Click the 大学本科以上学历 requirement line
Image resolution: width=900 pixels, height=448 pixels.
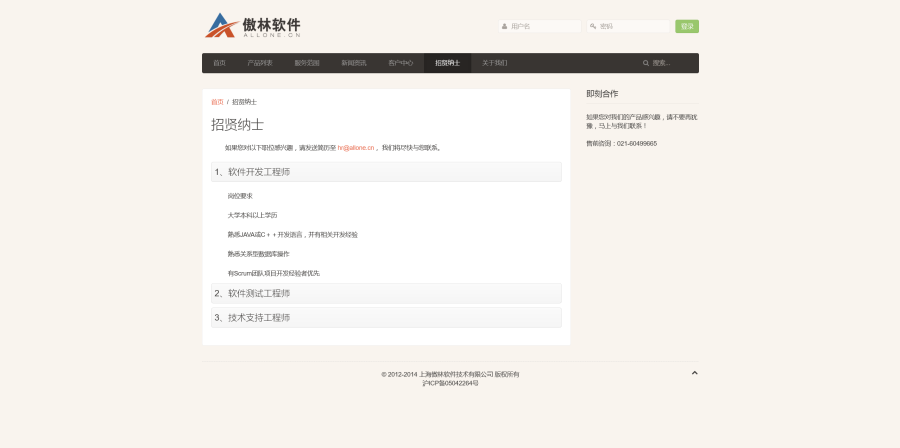(x=253, y=216)
